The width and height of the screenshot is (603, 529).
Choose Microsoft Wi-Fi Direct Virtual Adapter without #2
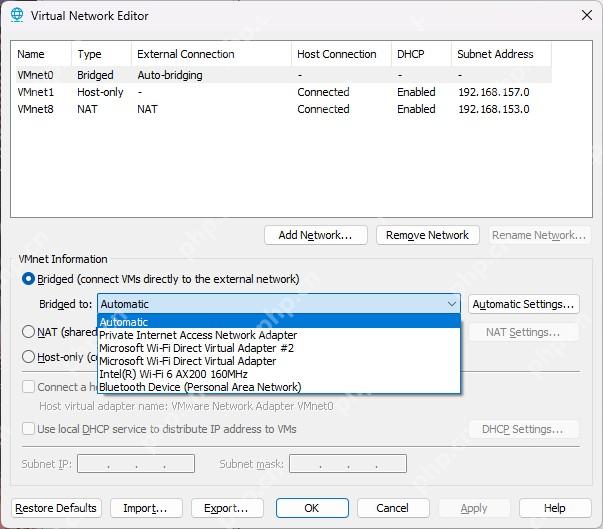click(x=279, y=361)
